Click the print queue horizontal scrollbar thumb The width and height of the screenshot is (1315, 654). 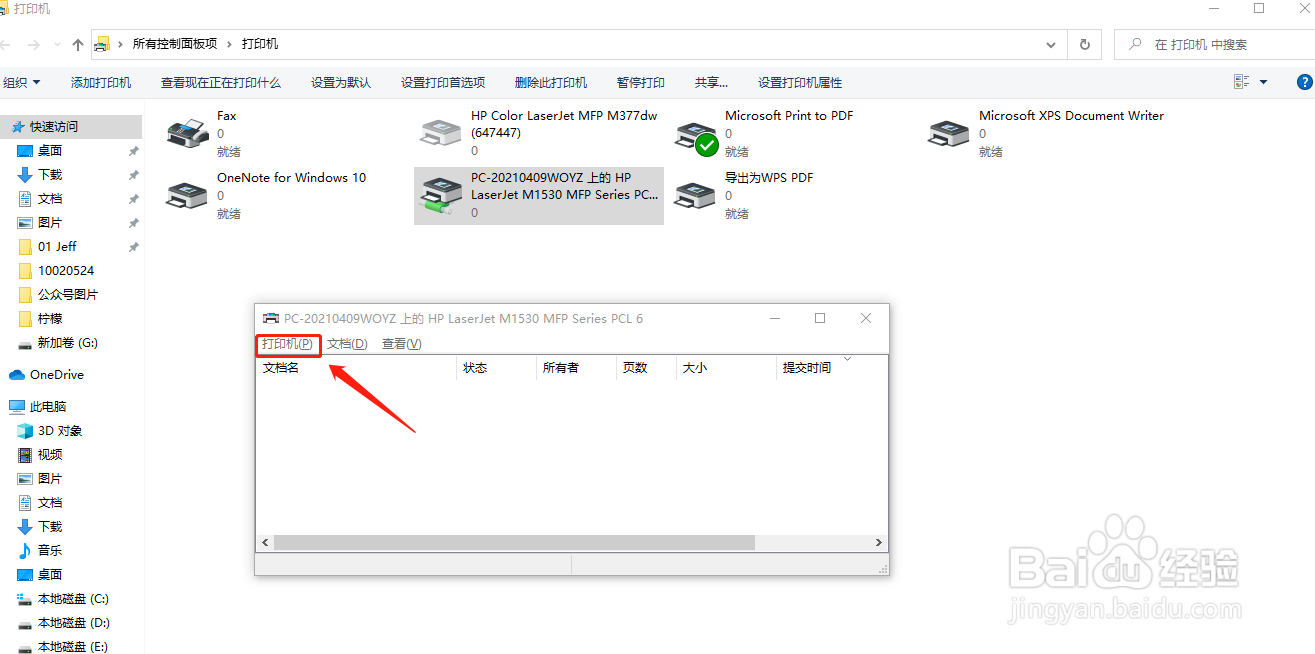coord(514,542)
